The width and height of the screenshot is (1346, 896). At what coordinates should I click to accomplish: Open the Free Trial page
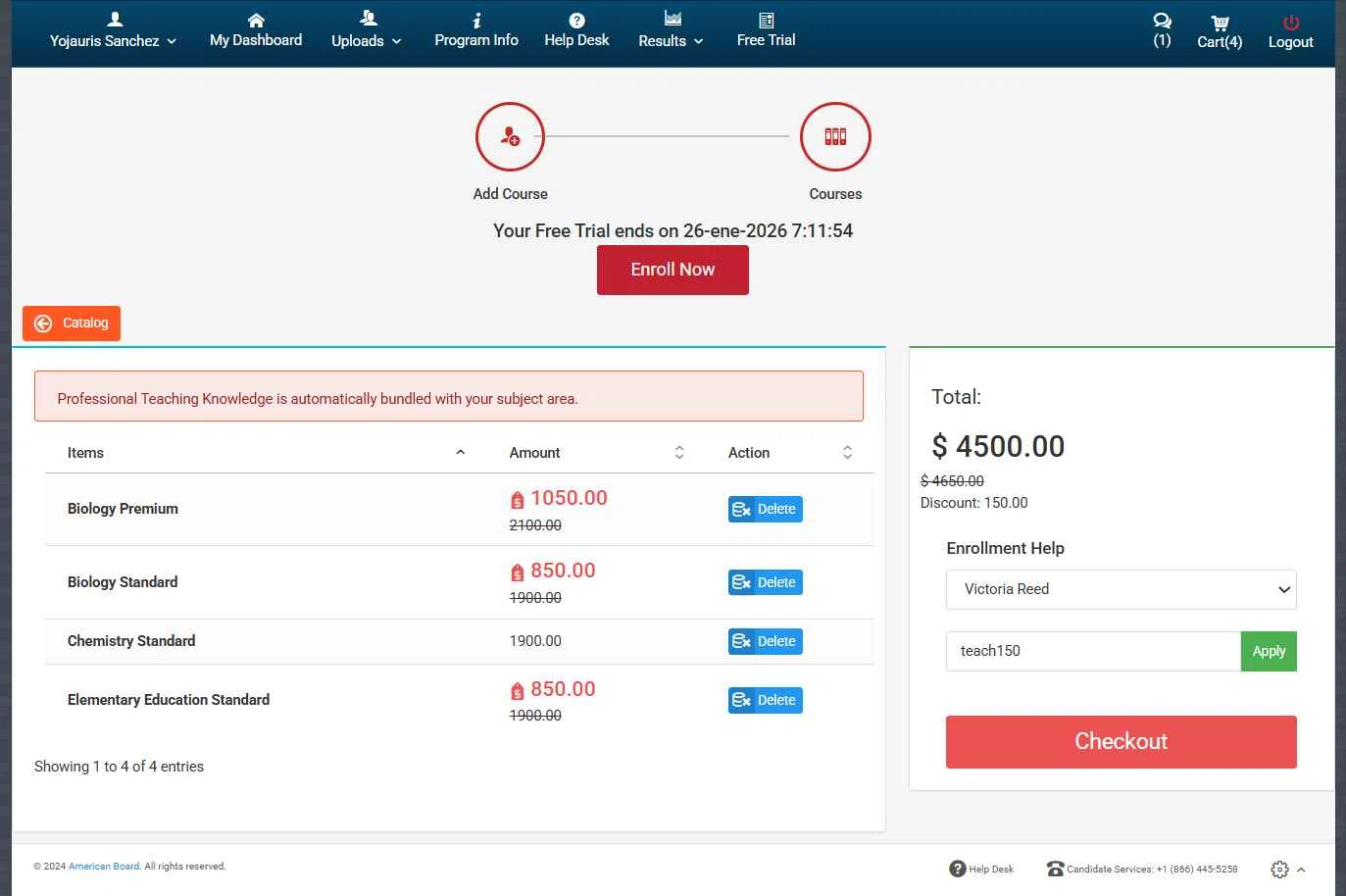pos(766,40)
